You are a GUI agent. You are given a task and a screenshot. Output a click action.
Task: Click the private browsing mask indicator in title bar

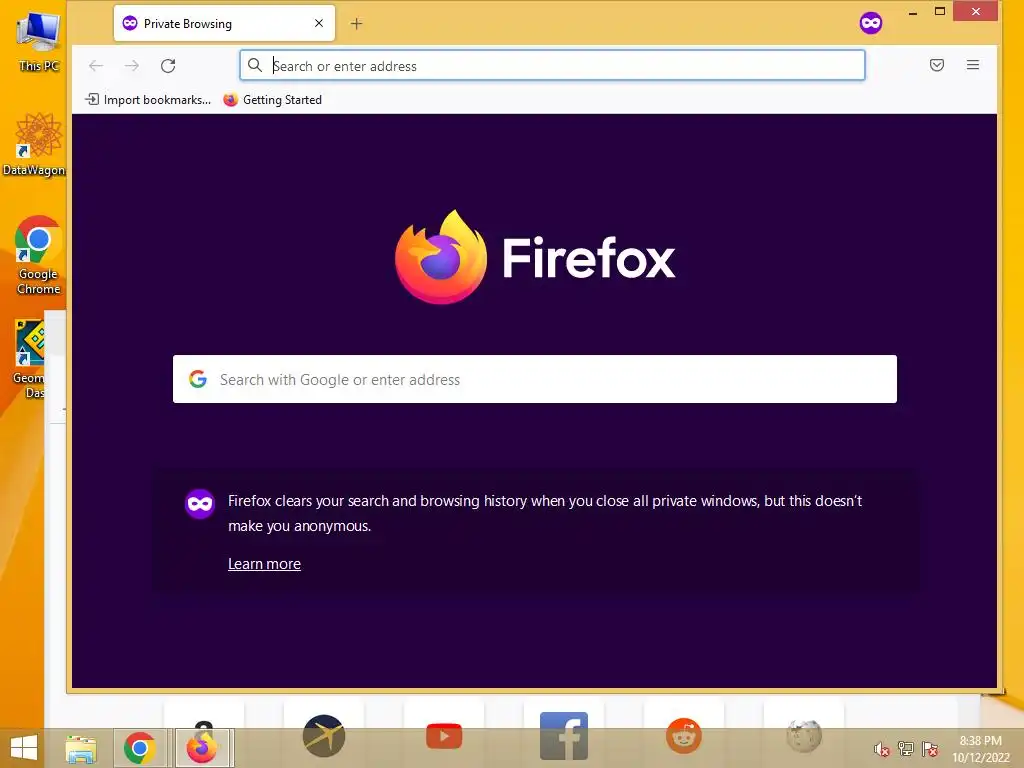[x=871, y=24]
